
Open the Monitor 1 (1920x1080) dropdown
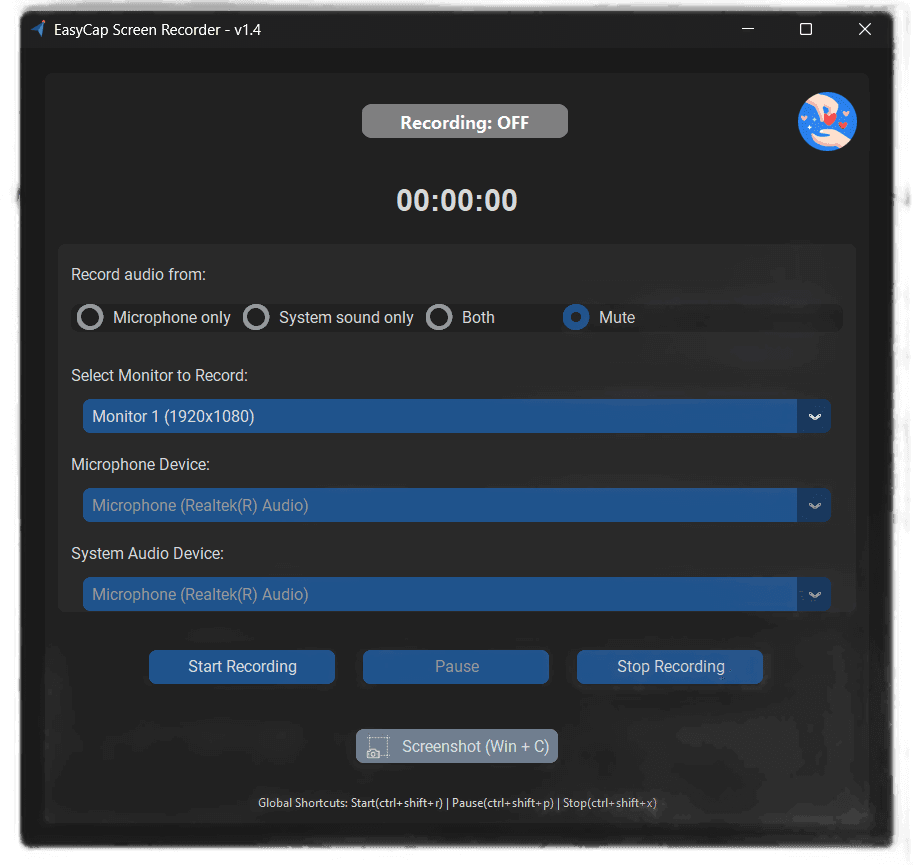click(x=456, y=416)
